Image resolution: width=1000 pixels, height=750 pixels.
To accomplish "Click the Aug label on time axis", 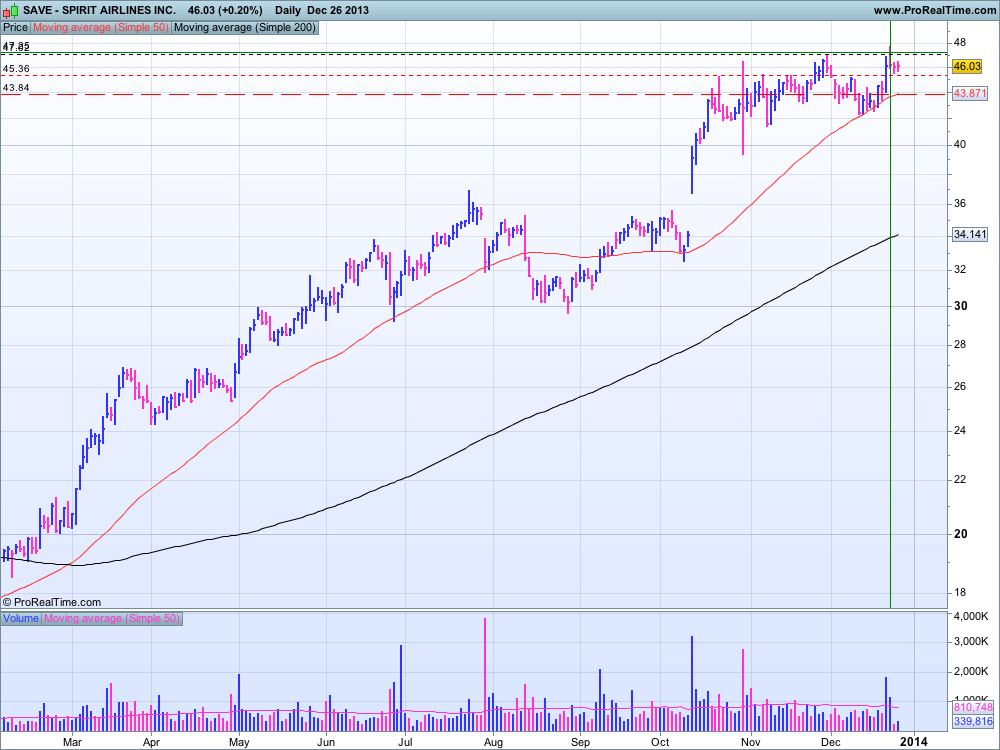I will point(493,742).
